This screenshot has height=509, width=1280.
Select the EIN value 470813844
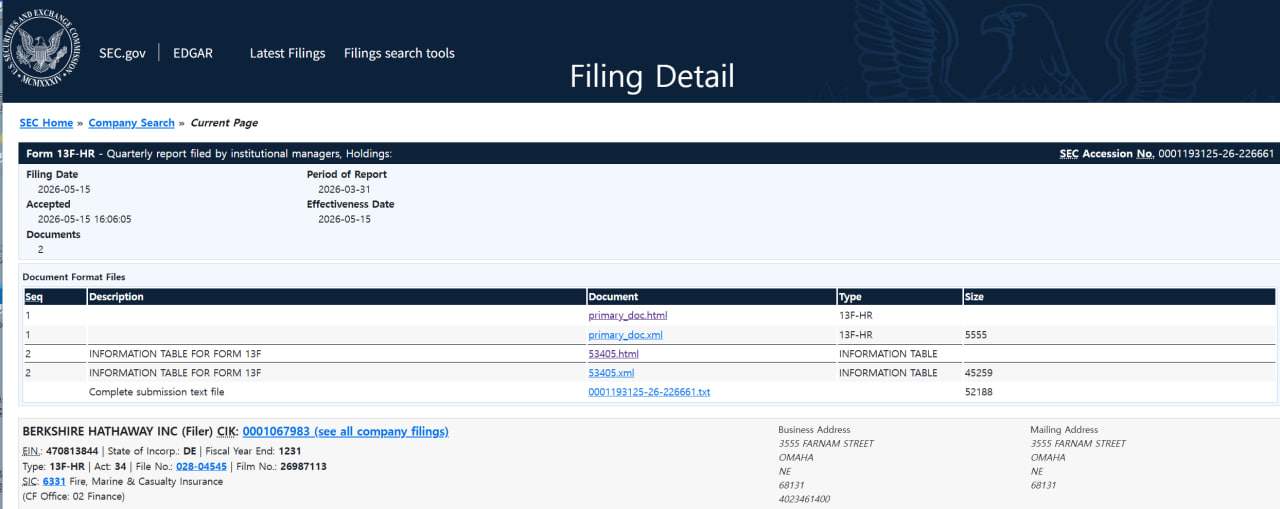point(74,452)
